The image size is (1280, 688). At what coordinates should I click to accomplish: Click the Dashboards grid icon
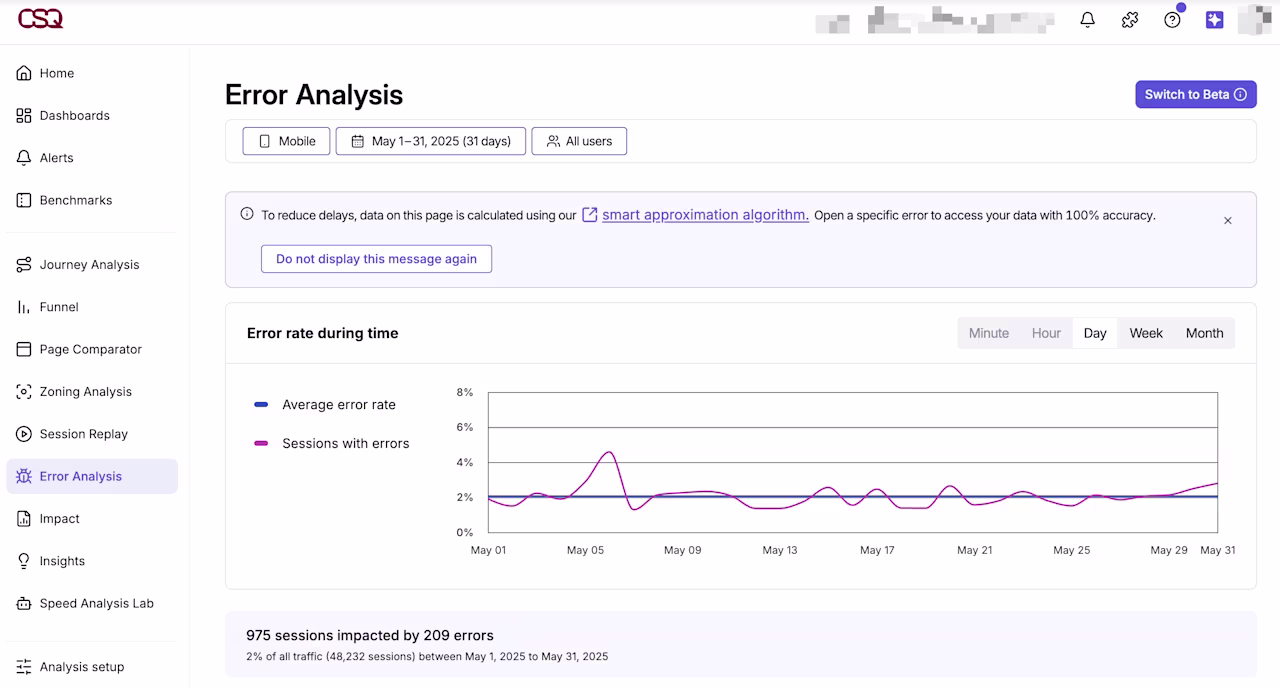[24, 115]
